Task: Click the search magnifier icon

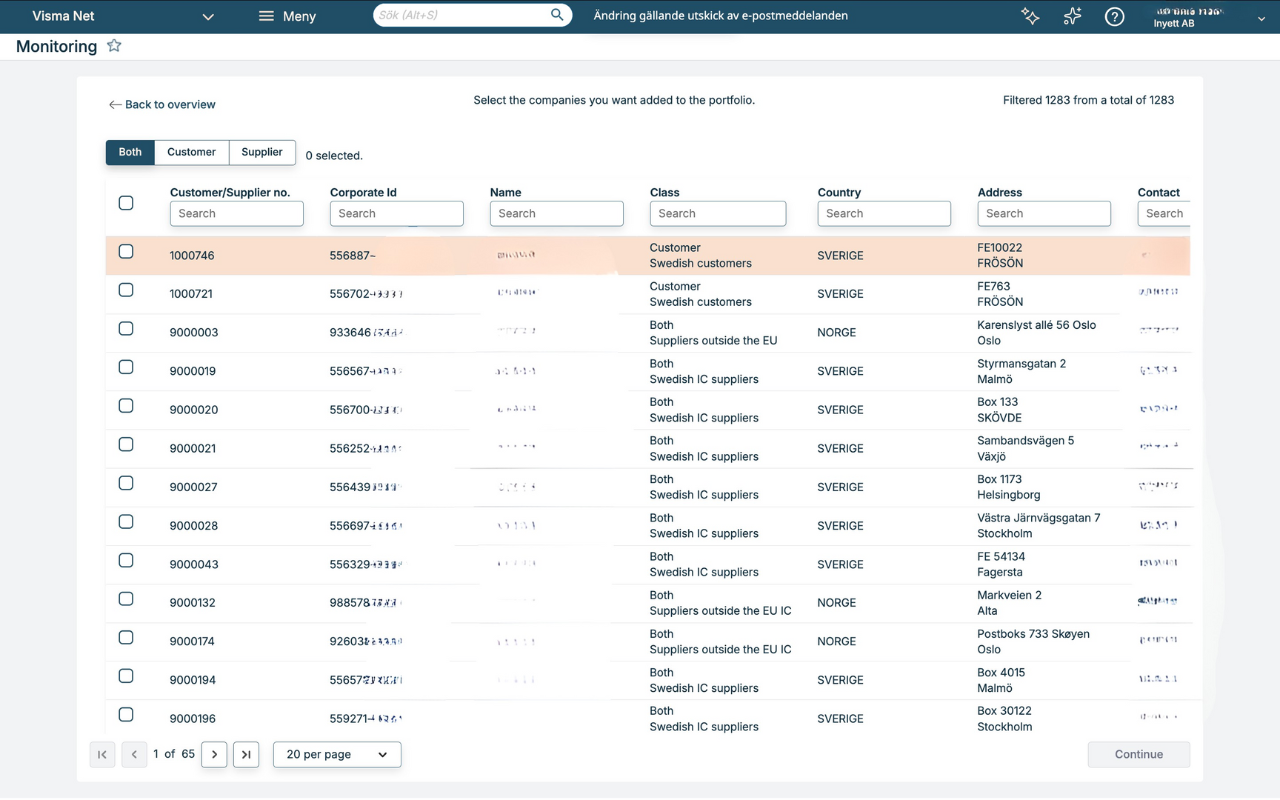Action: click(x=557, y=15)
